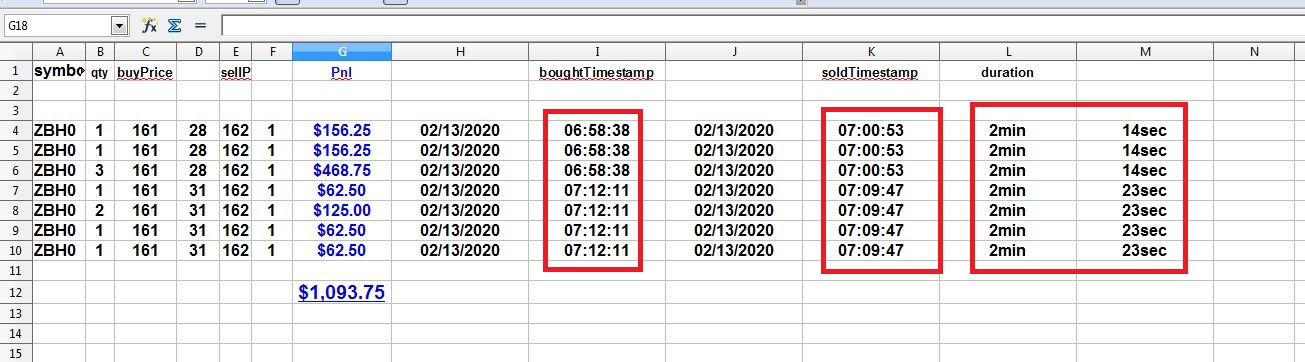Screen dimensions: 1305x362
Task: Select the Pnl header cell
Action: [x=342, y=72]
